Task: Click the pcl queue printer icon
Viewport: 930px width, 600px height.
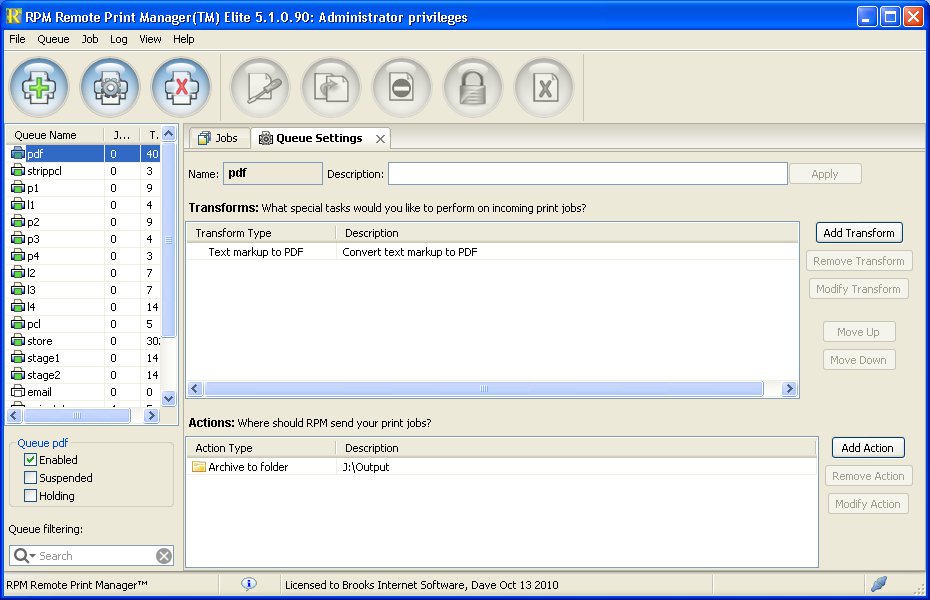Action: (18, 324)
